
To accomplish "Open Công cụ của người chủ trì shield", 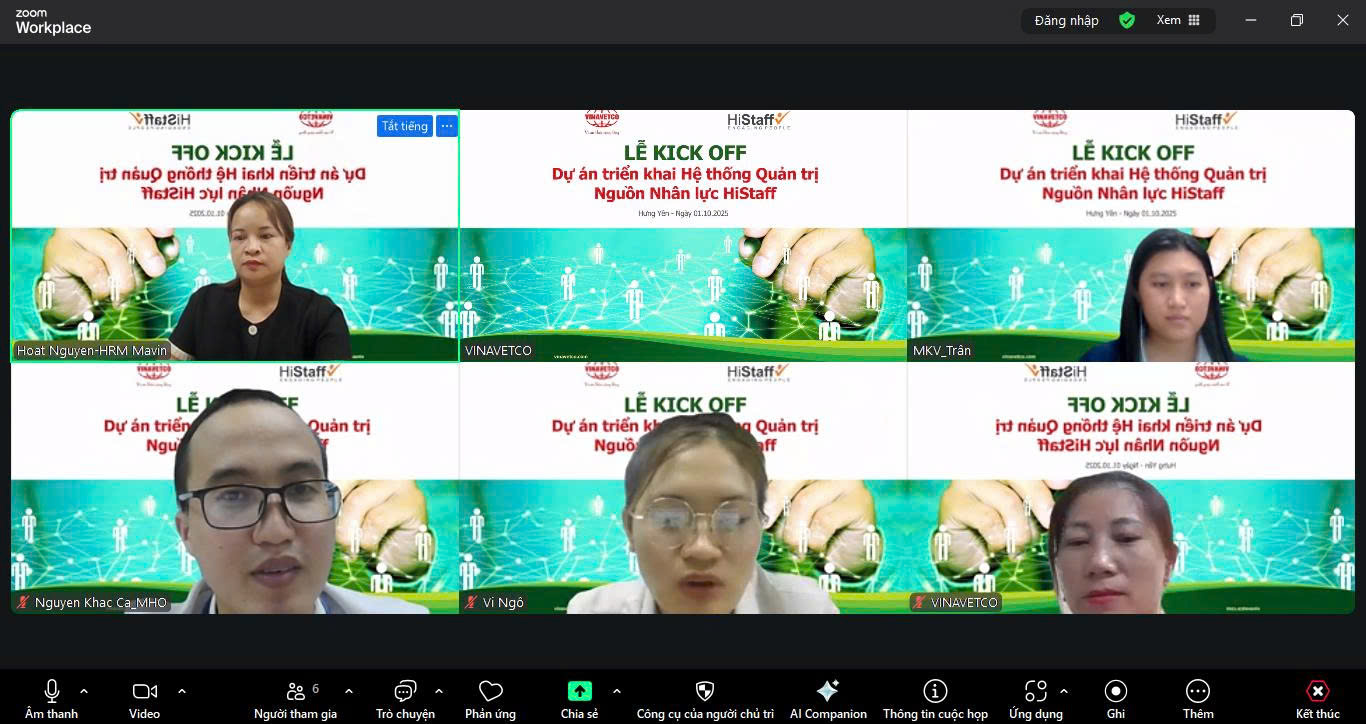I will [x=705, y=692].
